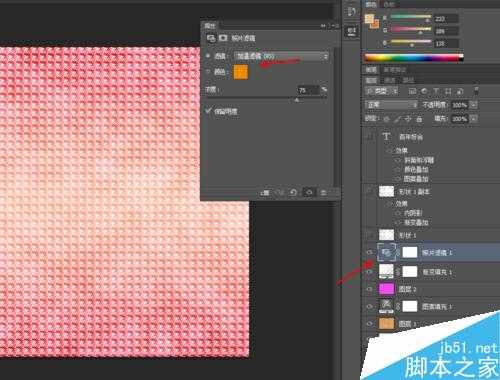
Task: Uncheck Preserve Luminosity (保留明度) checkbox
Action: click(209, 111)
